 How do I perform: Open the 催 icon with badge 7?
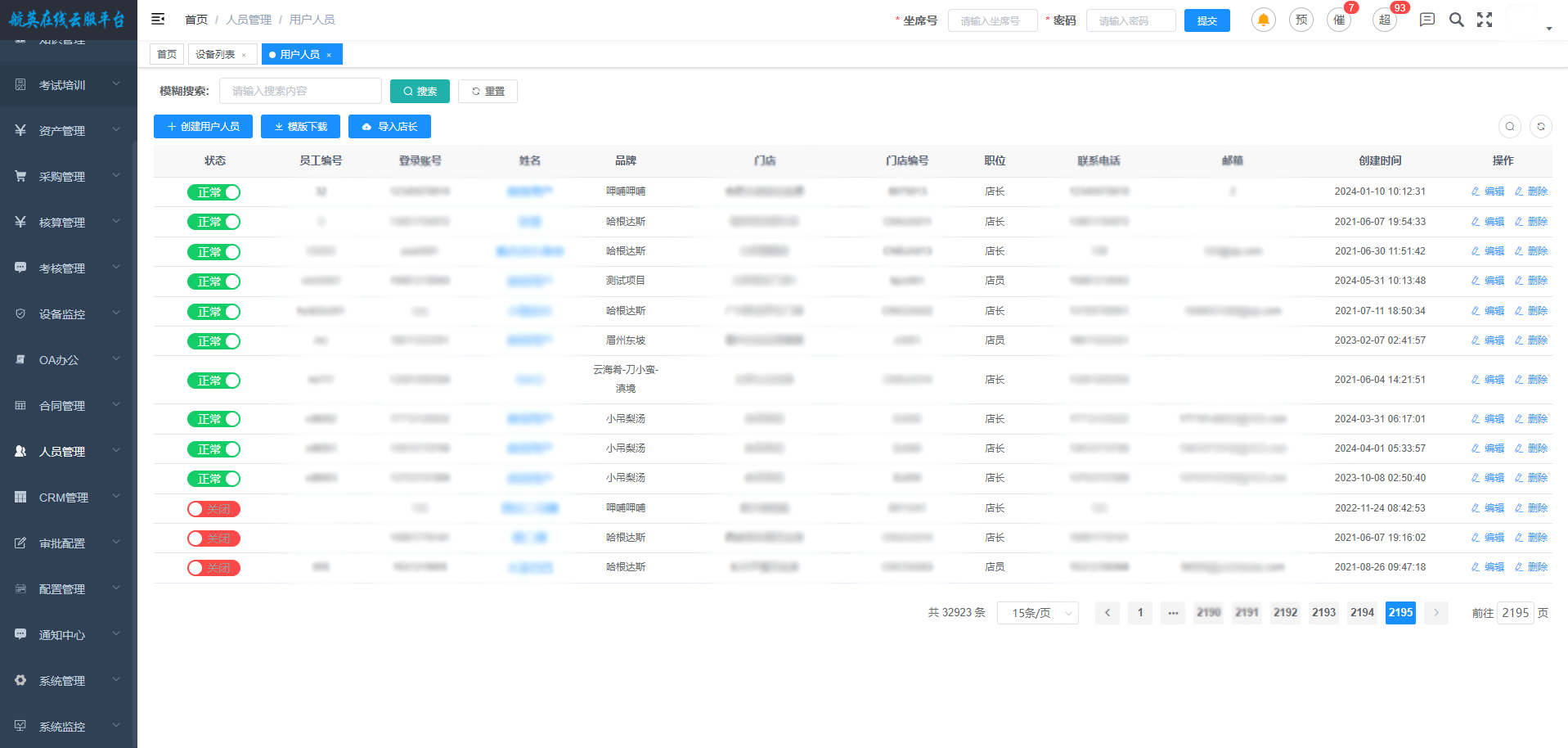pos(1339,20)
